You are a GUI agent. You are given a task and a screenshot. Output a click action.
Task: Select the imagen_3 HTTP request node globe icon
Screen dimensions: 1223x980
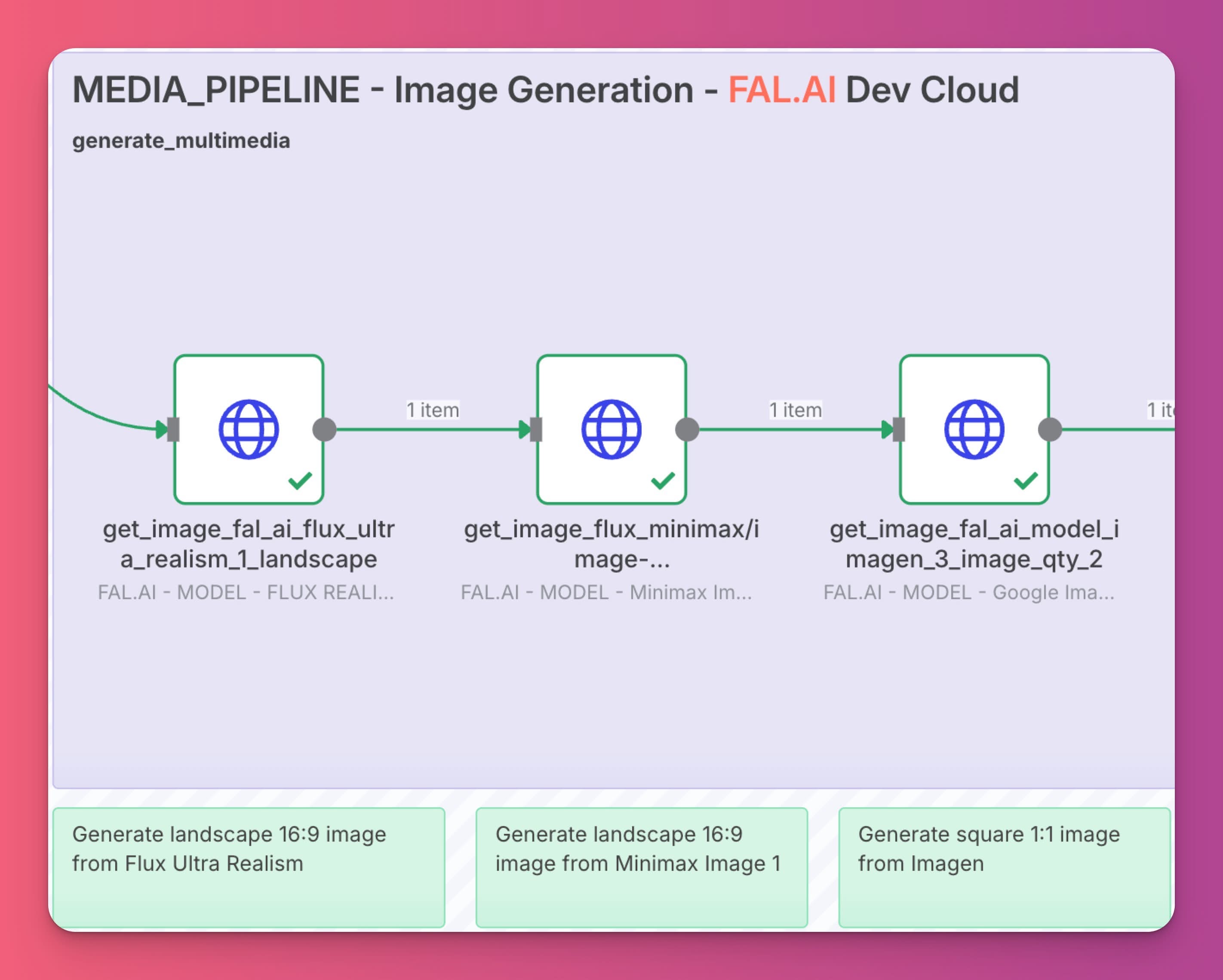pyautogui.click(x=974, y=429)
